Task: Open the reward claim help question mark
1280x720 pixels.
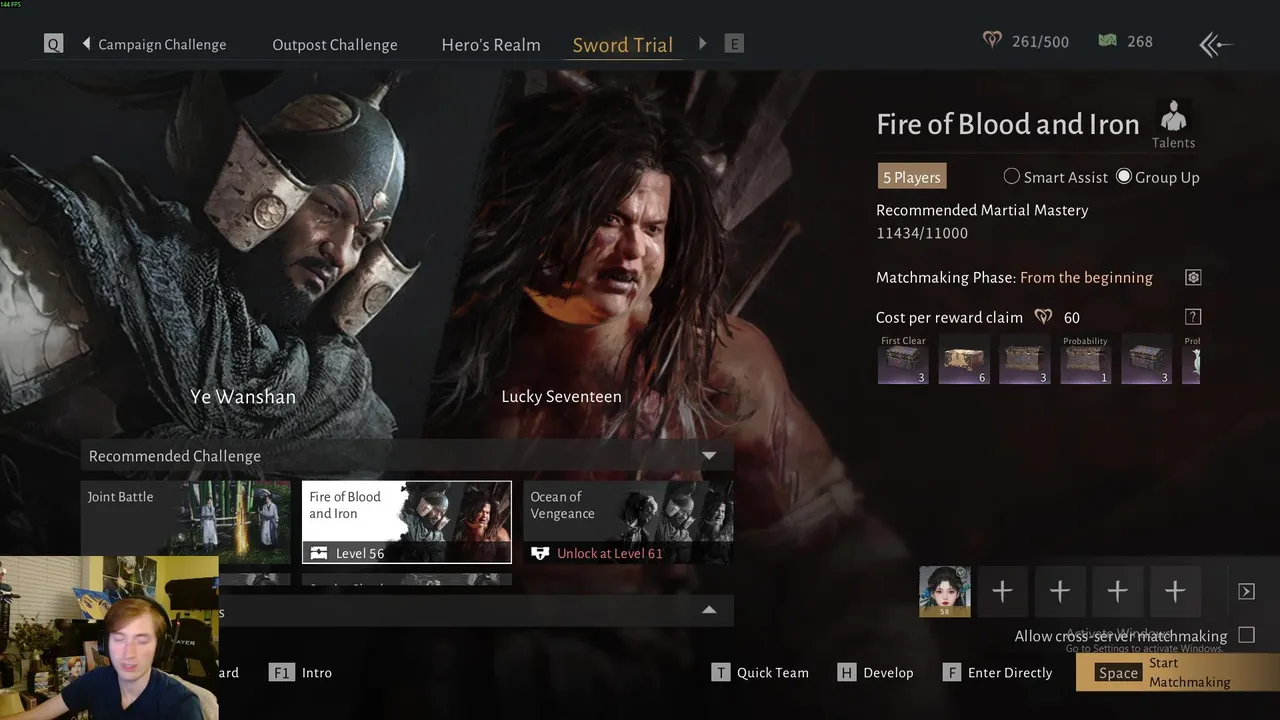Action: point(1193,317)
